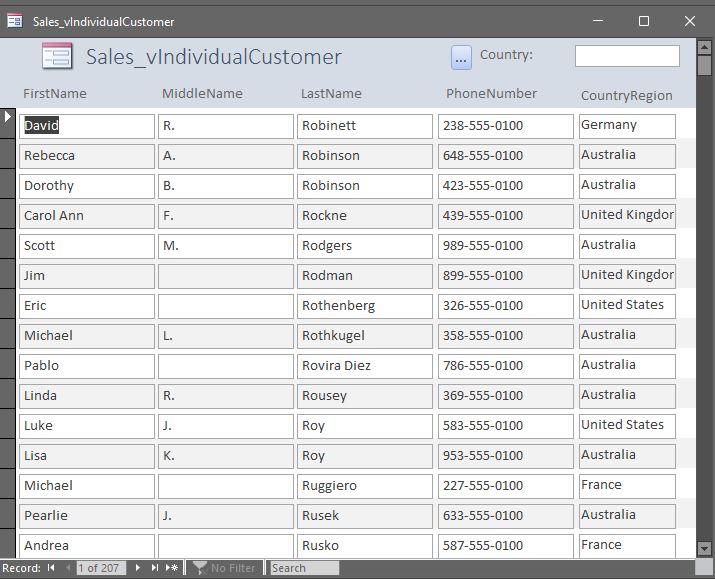Image resolution: width=715 pixels, height=579 pixels.
Task: Click the LastName field containing Rusek
Action: [x=365, y=516]
